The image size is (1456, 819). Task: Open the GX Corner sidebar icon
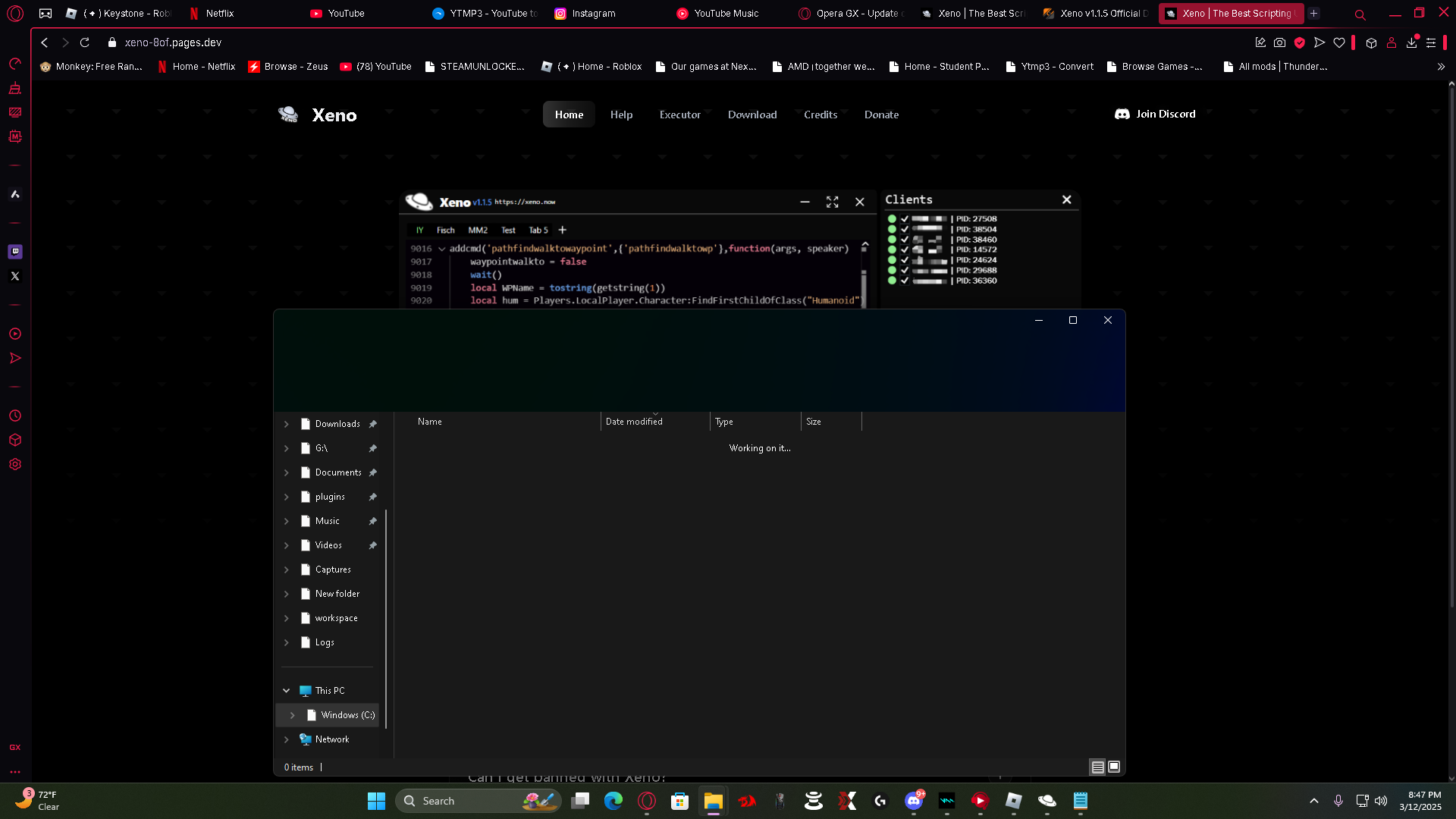click(15, 747)
